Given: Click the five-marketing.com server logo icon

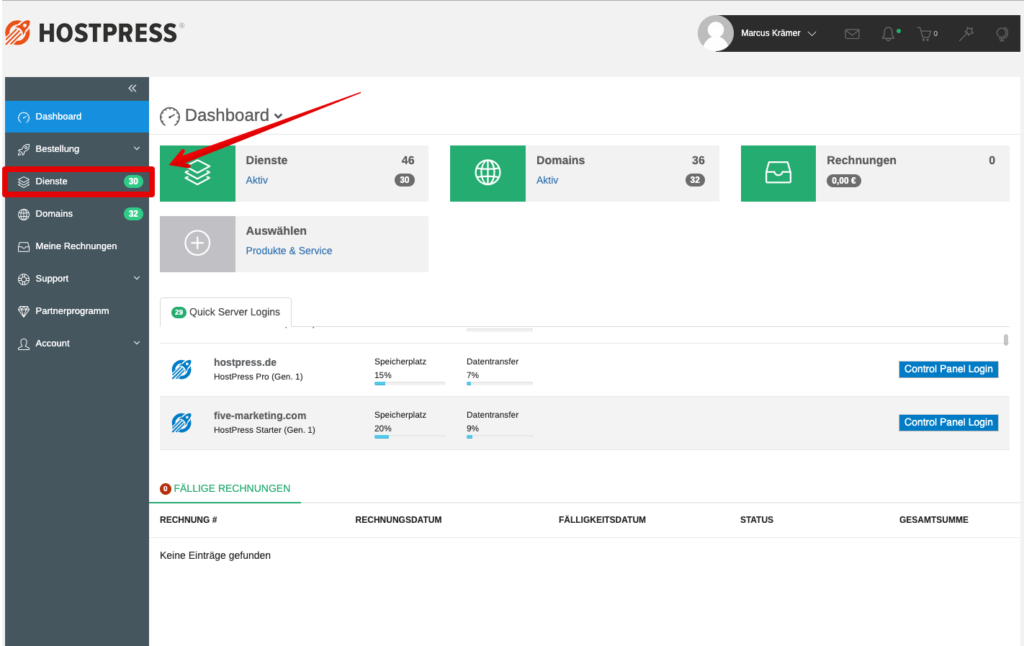Looking at the screenshot, I should pyautogui.click(x=182, y=423).
